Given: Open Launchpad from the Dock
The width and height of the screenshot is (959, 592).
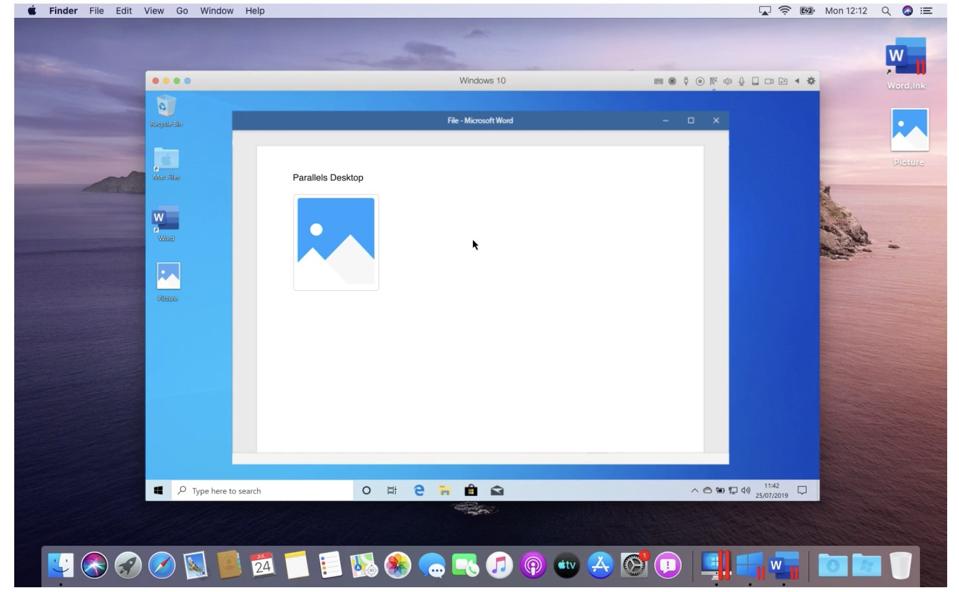Looking at the screenshot, I should coord(128,564).
